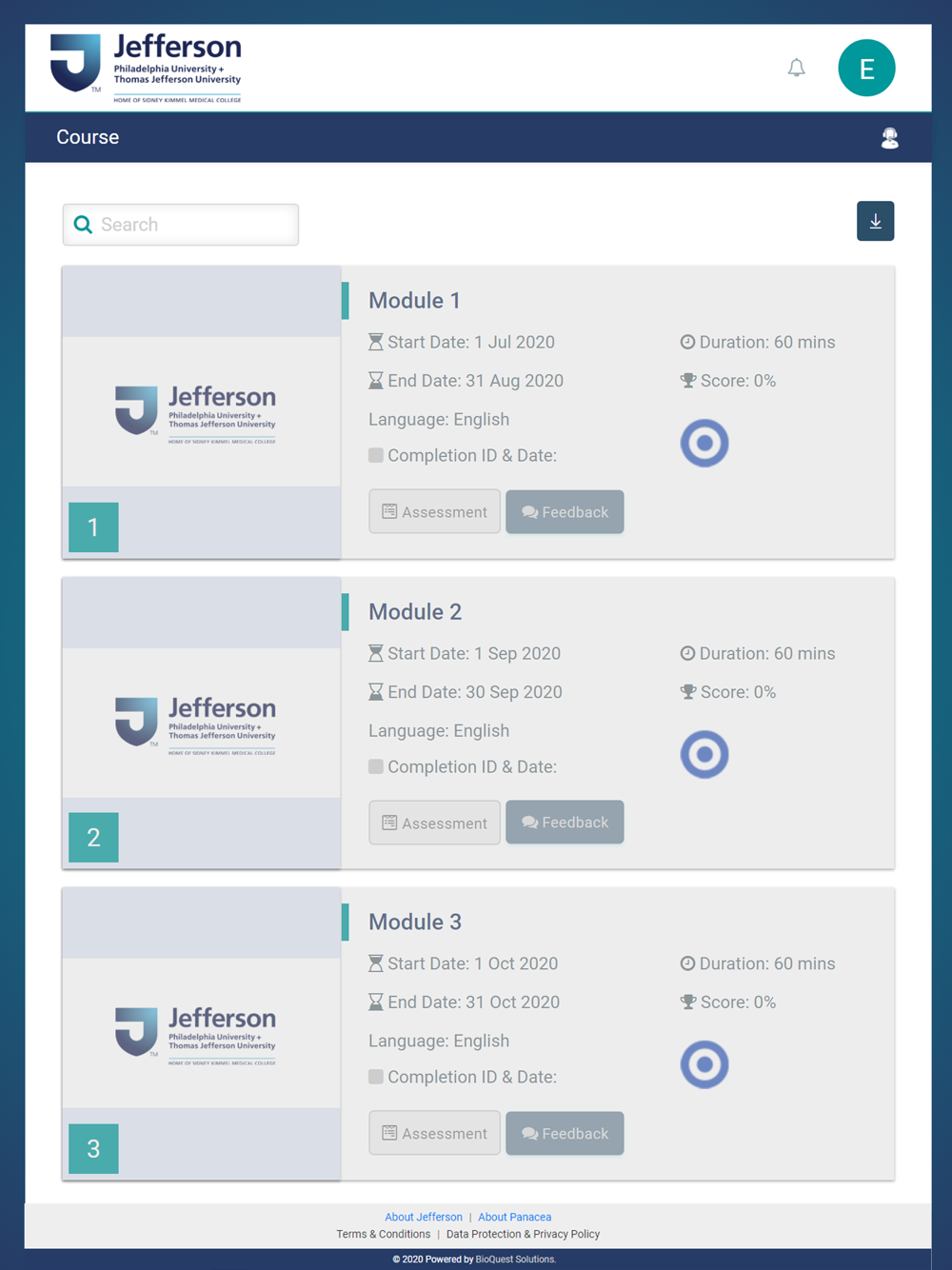The image size is (952, 1270).
Task: Click the Module 3 duration clock icon
Action: pyautogui.click(x=687, y=963)
